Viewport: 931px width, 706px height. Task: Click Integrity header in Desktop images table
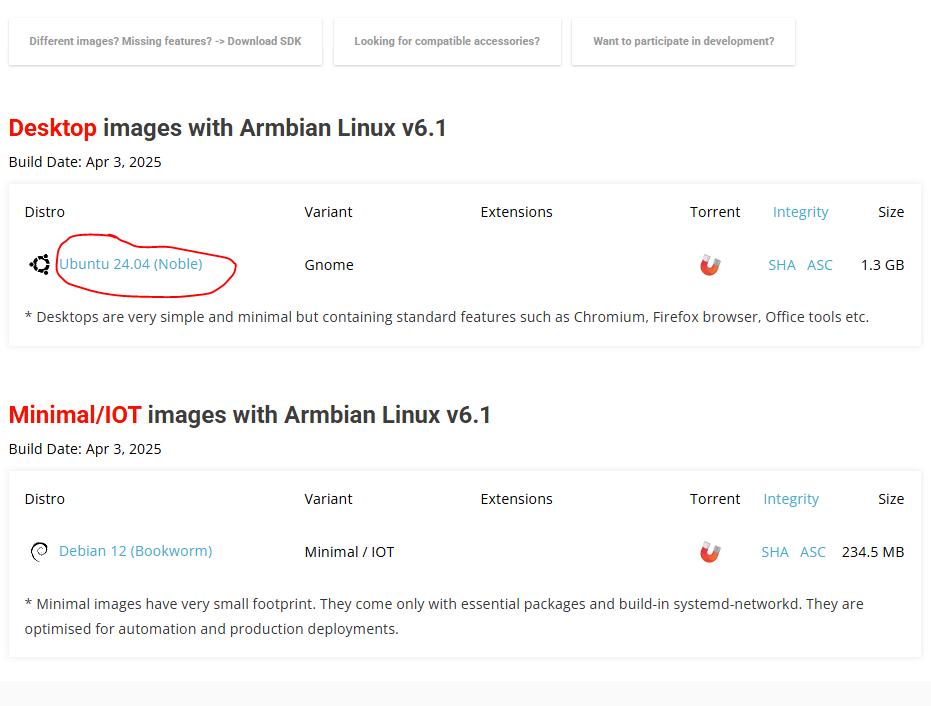click(x=800, y=212)
